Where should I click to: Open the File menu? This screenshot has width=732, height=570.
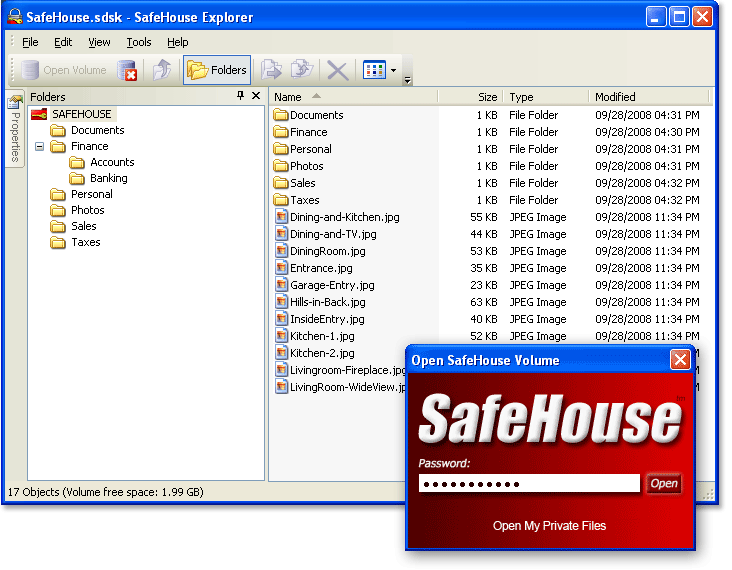(x=30, y=42)
